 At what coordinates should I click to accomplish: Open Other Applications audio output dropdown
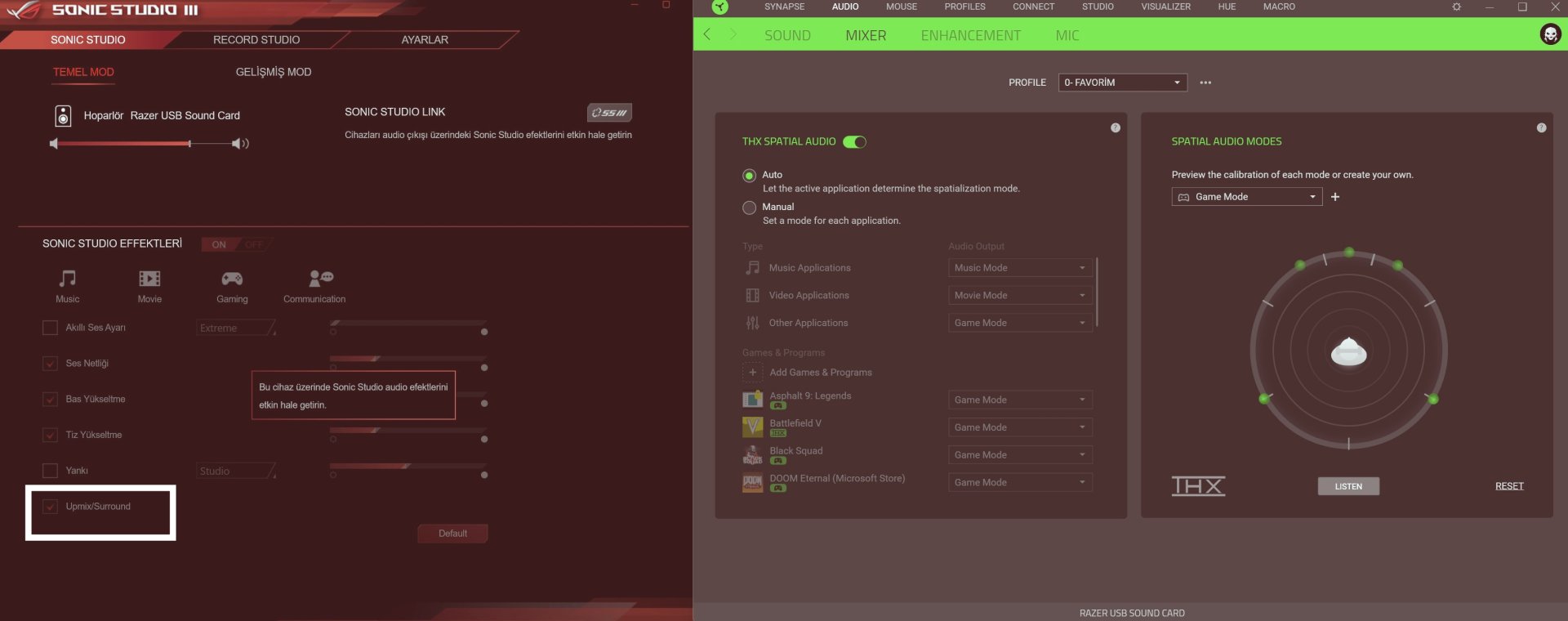pyautogui.click(x=1020, y=324)
